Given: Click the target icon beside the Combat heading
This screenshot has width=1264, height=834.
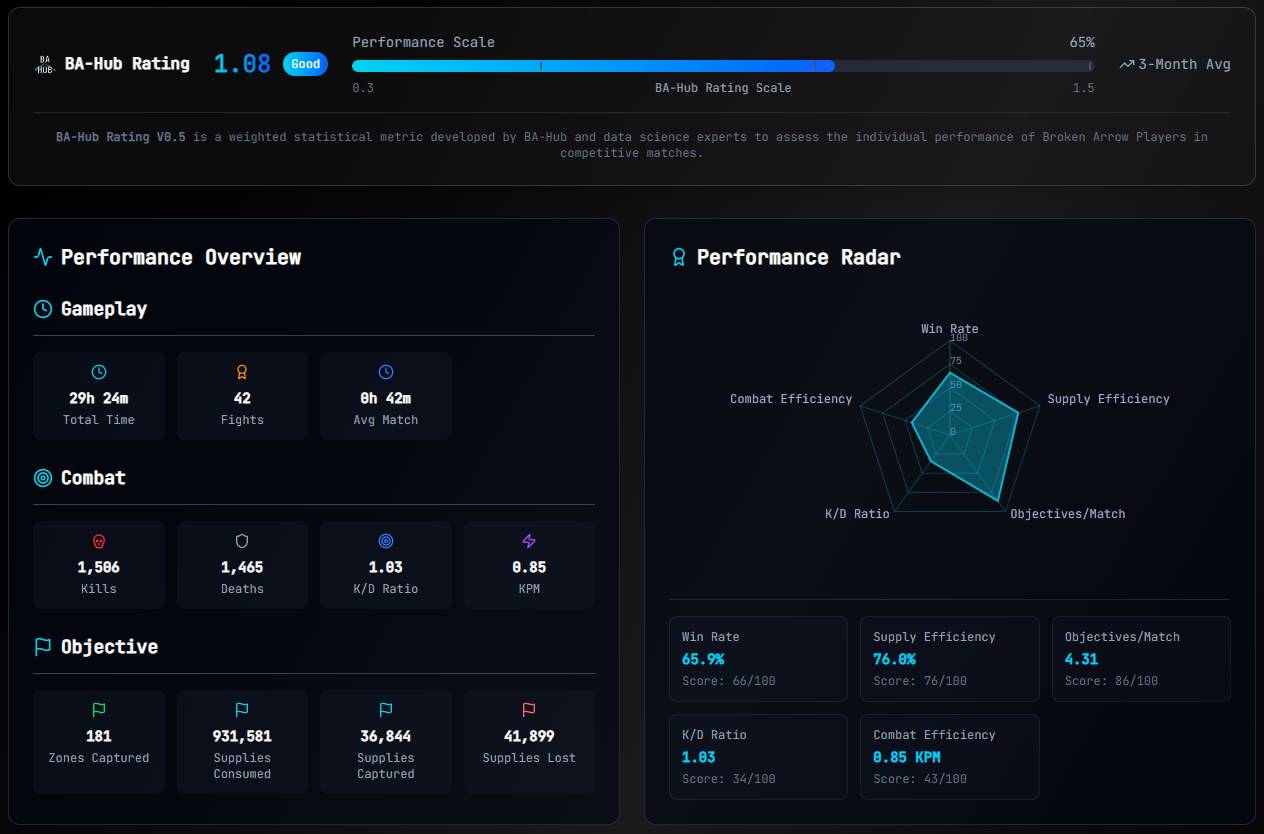Looking at the screenshot, I should [x=43, y=478].
